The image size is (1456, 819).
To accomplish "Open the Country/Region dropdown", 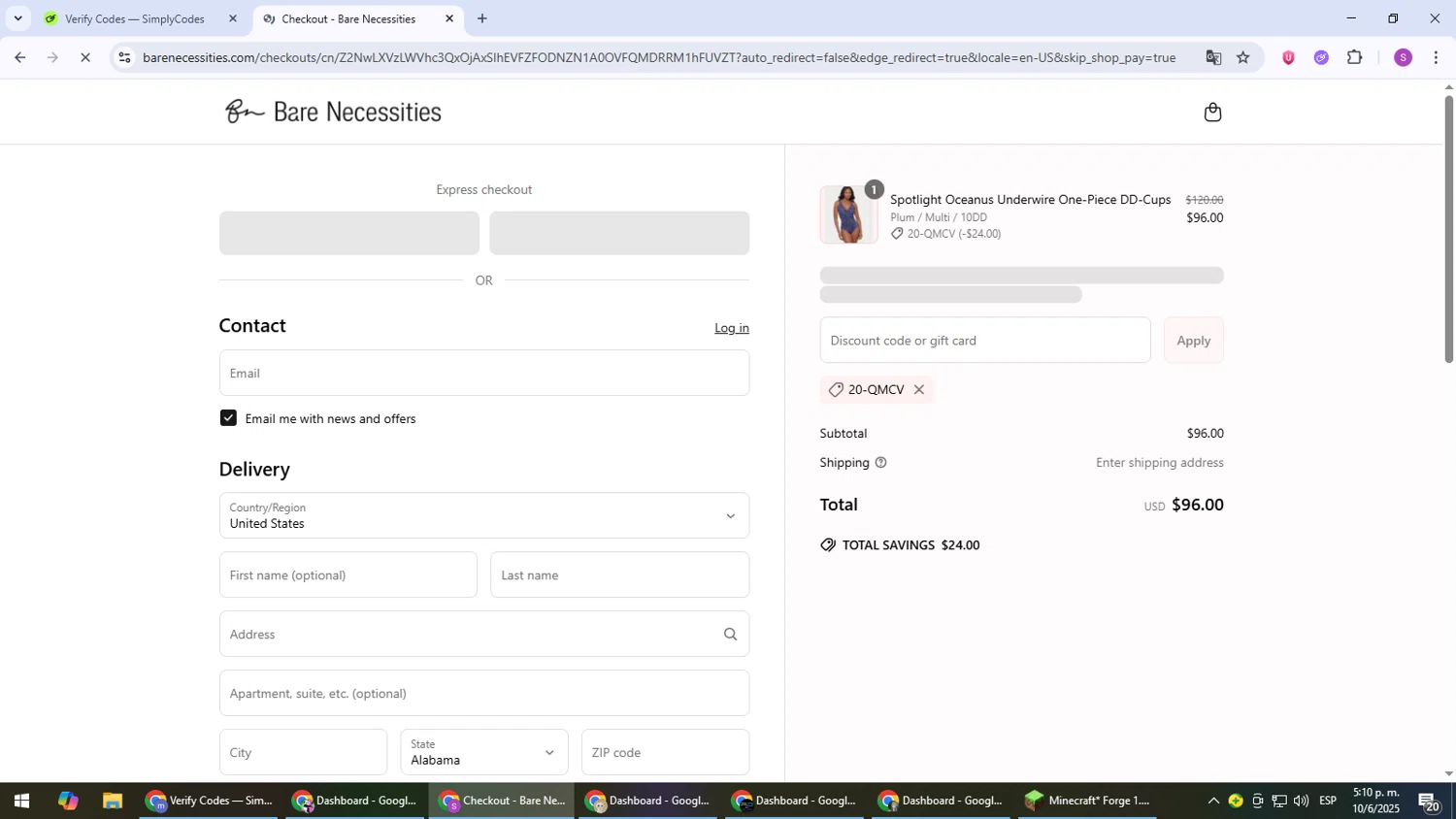I will pyautogui.click(x=483, y=515).
